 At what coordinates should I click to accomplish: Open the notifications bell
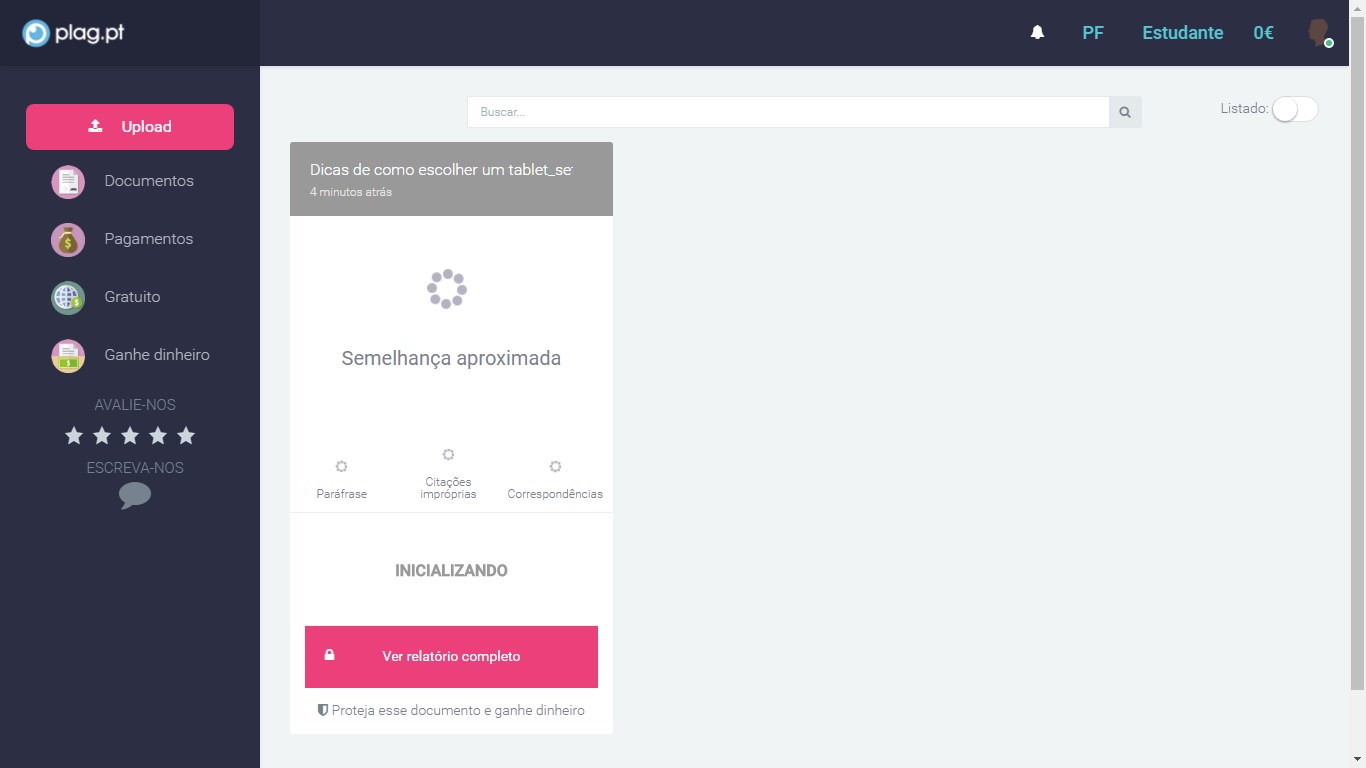[1037, 33]
